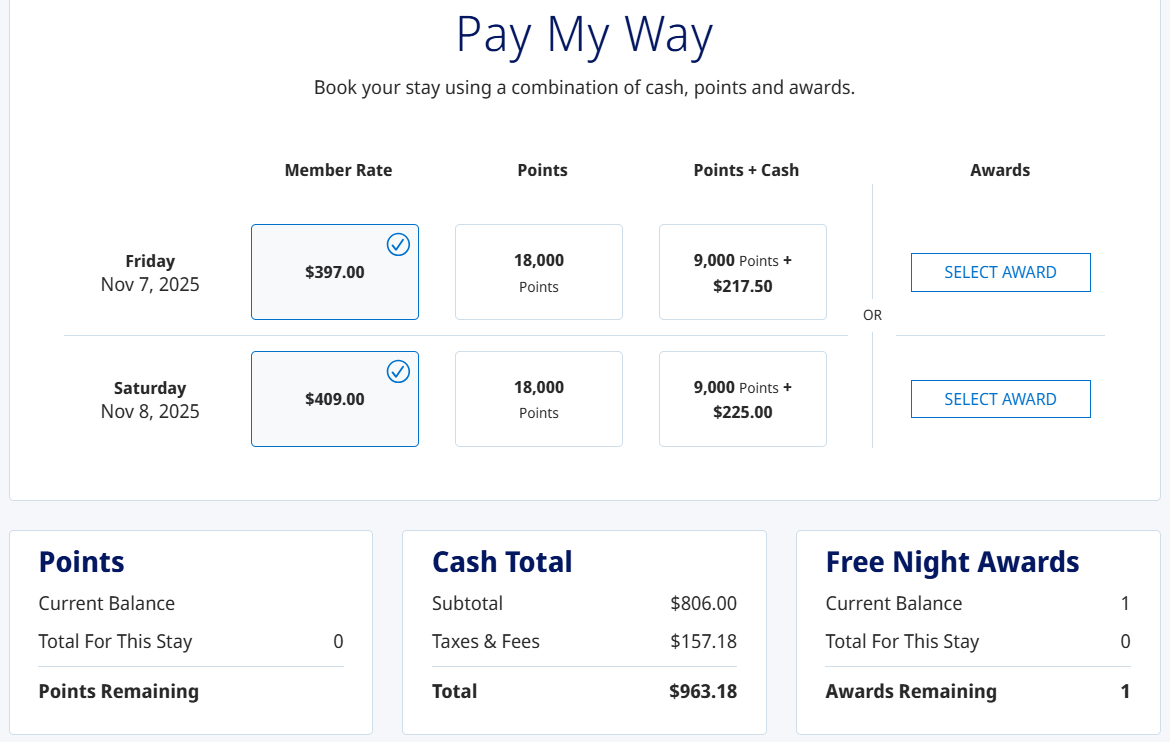Select Saturday's 18,000 Points option
Image resolution: width=1170 pixels, height=742 pixels.
pos(538,398)
